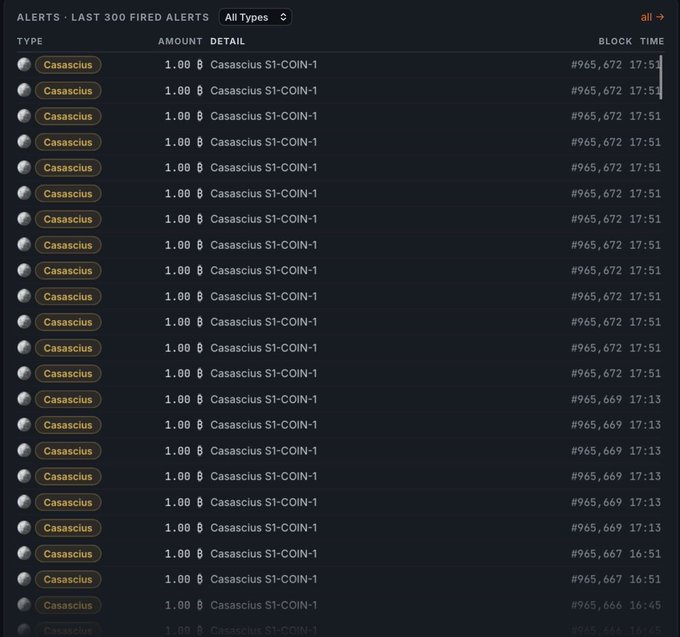Select the Casascius badge in the second 16:51 row
Screen dimensions: 680x637
click(68, 579)
